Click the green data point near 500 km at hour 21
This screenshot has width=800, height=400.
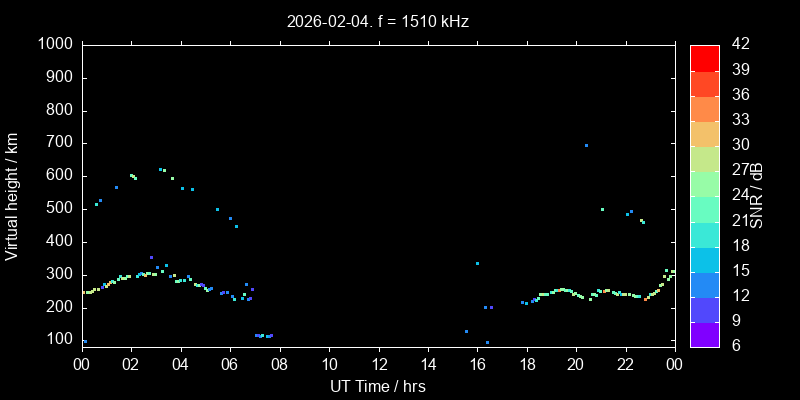click(x=602, y=209)
